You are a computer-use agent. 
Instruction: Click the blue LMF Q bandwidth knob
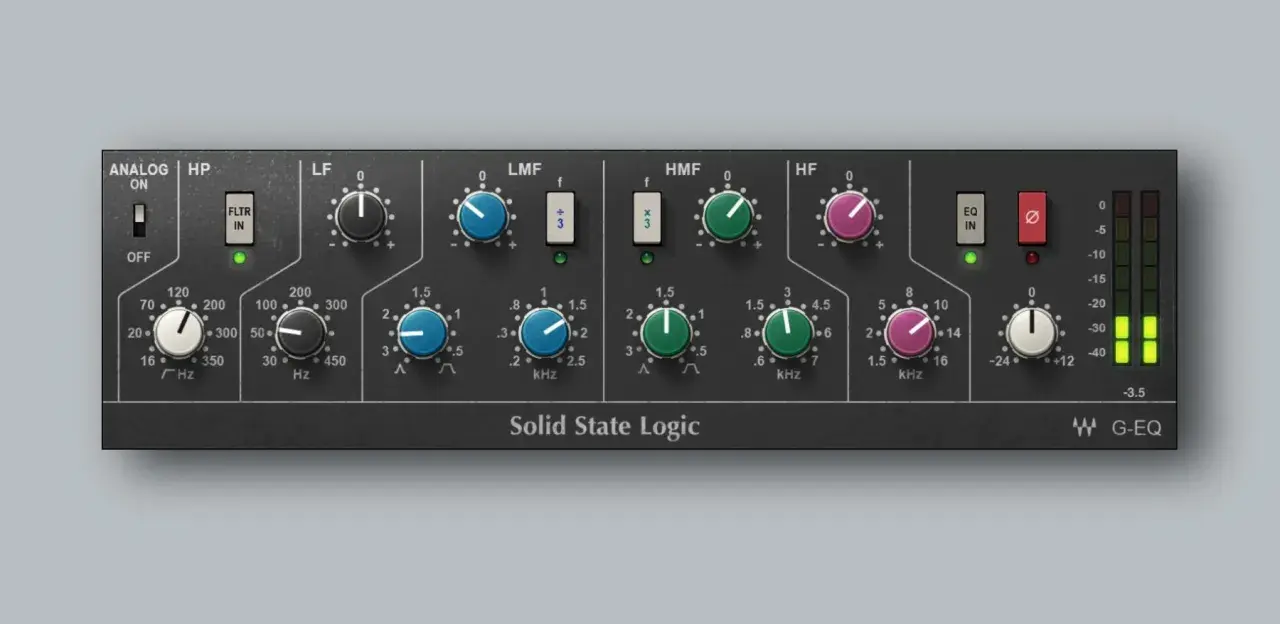click(423, 333)
